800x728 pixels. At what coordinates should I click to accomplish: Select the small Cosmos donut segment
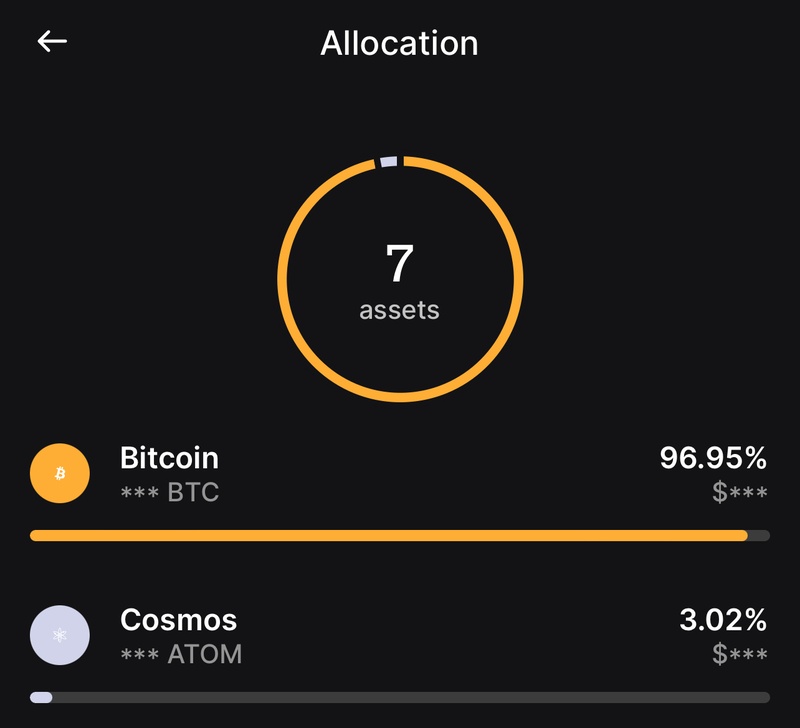pyautogui.click(x=388, y=161)
